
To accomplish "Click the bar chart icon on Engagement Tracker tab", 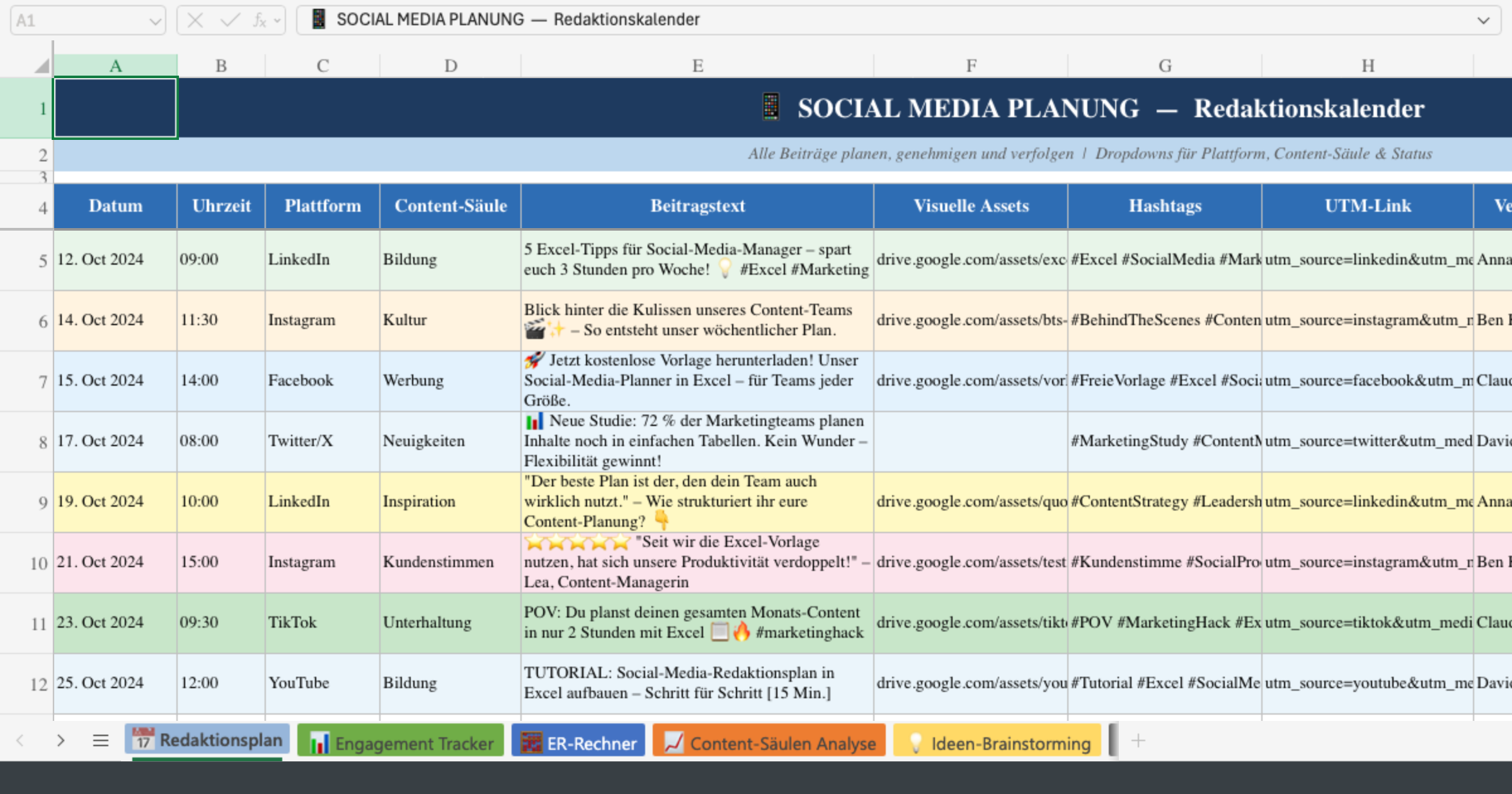I will point(320,741).
